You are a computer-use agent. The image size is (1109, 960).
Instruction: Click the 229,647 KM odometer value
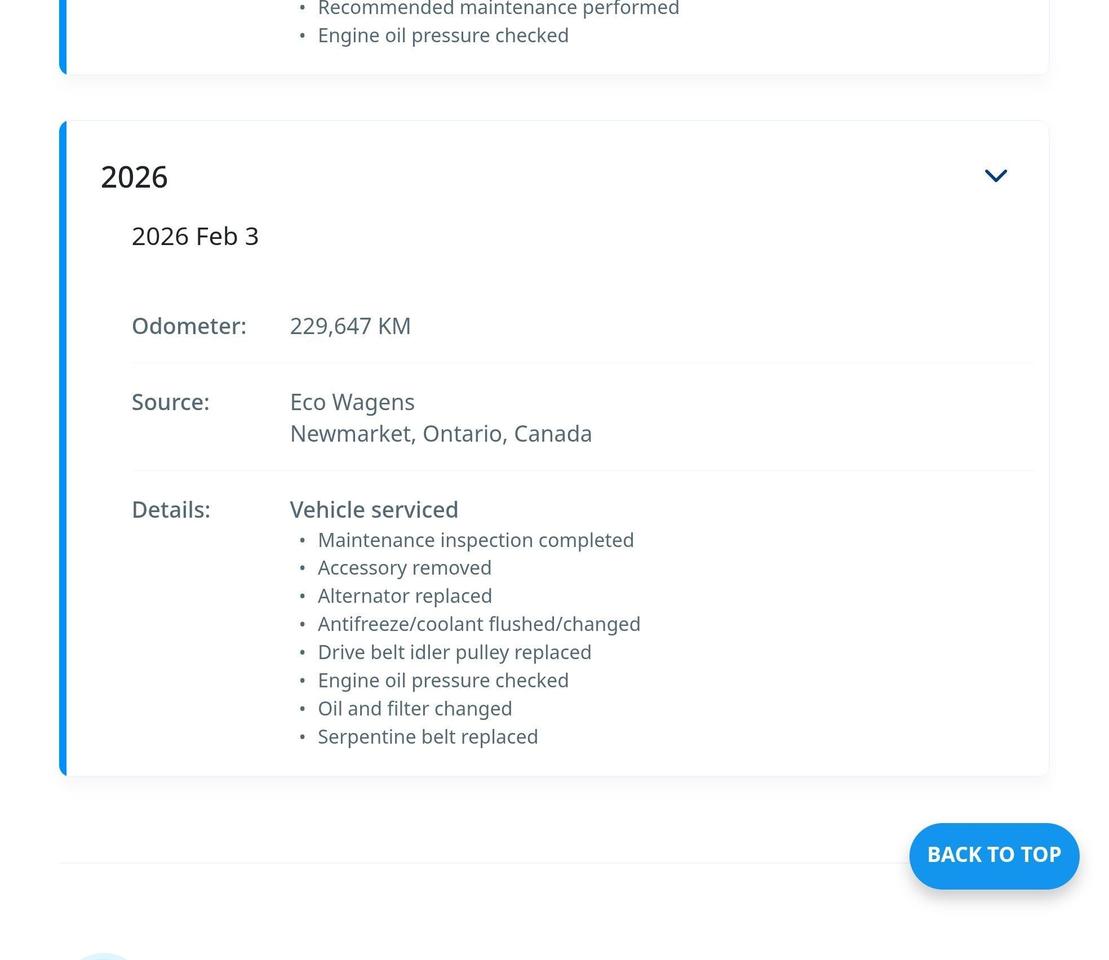[x=350, y=326]
